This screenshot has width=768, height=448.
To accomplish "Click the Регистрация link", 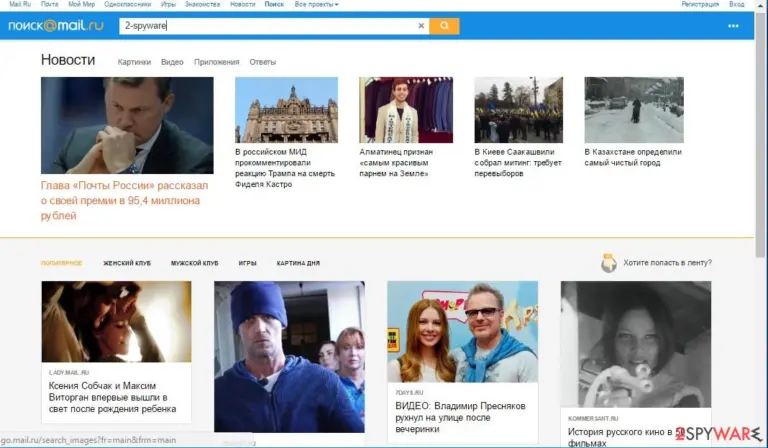I will pyautogui.click(x=700, y=4).
